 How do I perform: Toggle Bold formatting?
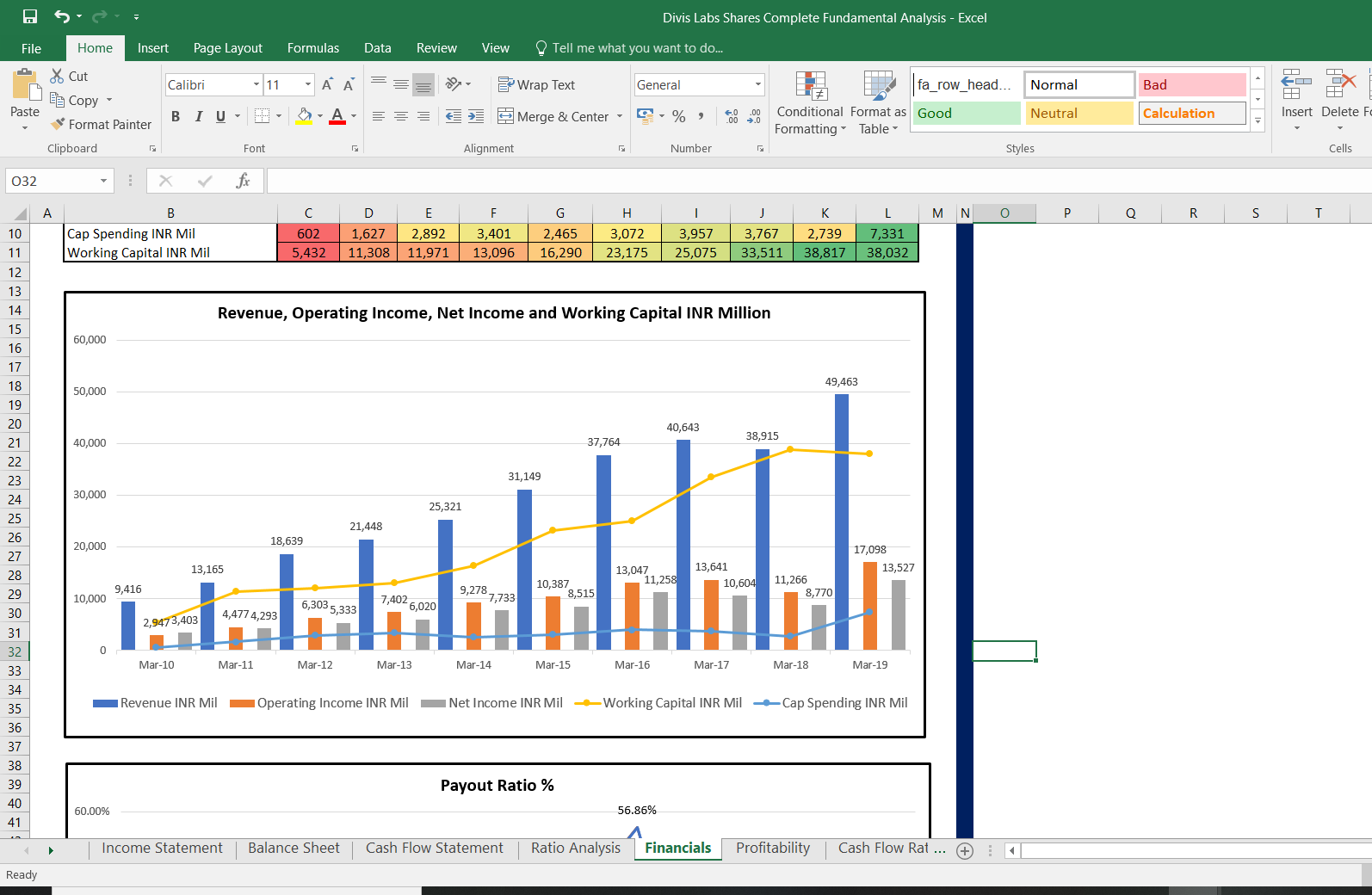point(176,116)
